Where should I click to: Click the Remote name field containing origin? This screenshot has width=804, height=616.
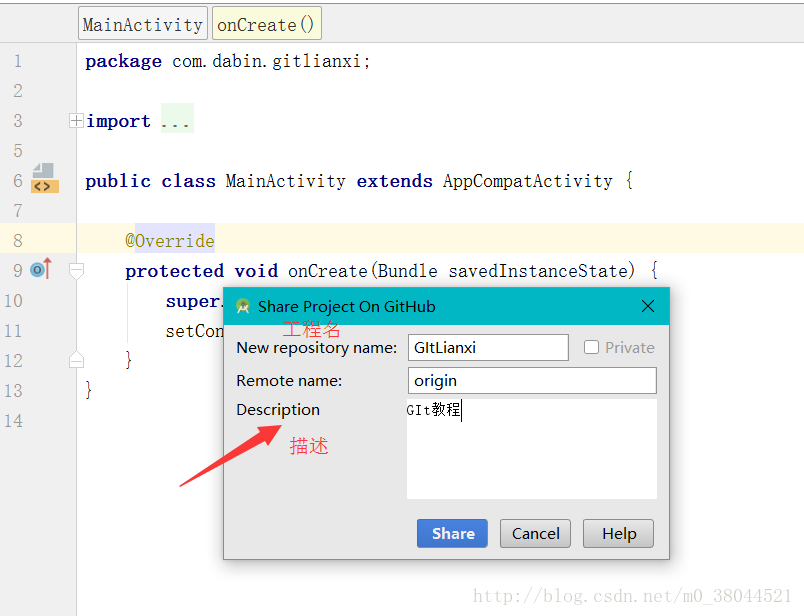point(532,381)
